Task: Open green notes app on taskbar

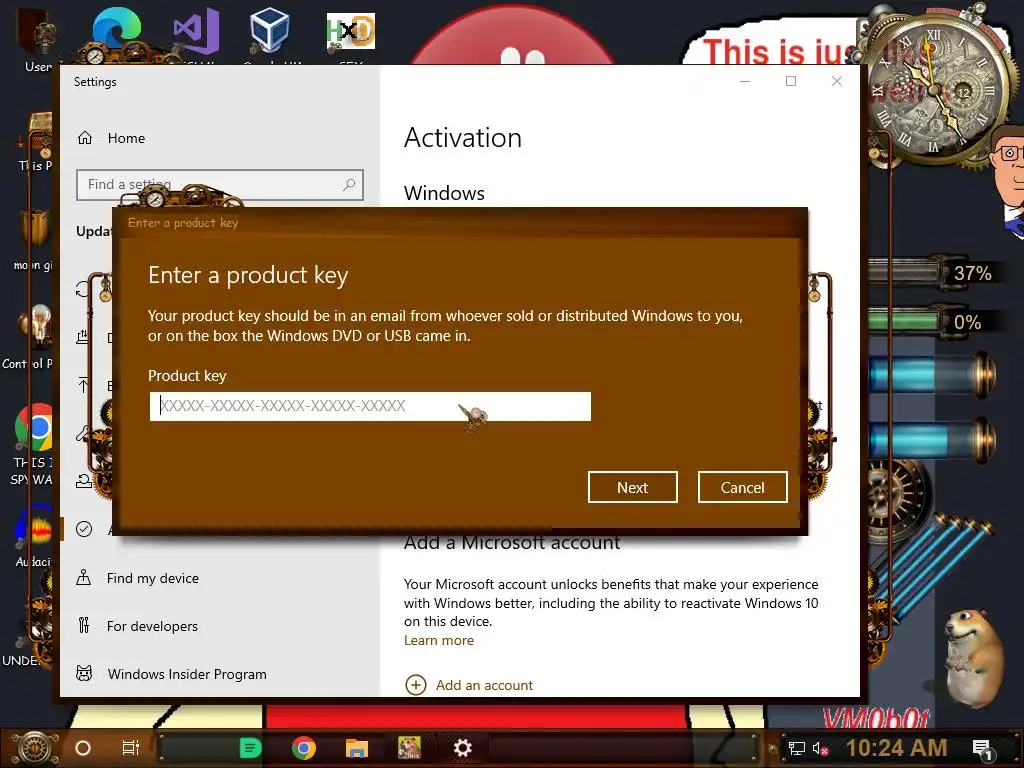Action: [x=250, y=748]
